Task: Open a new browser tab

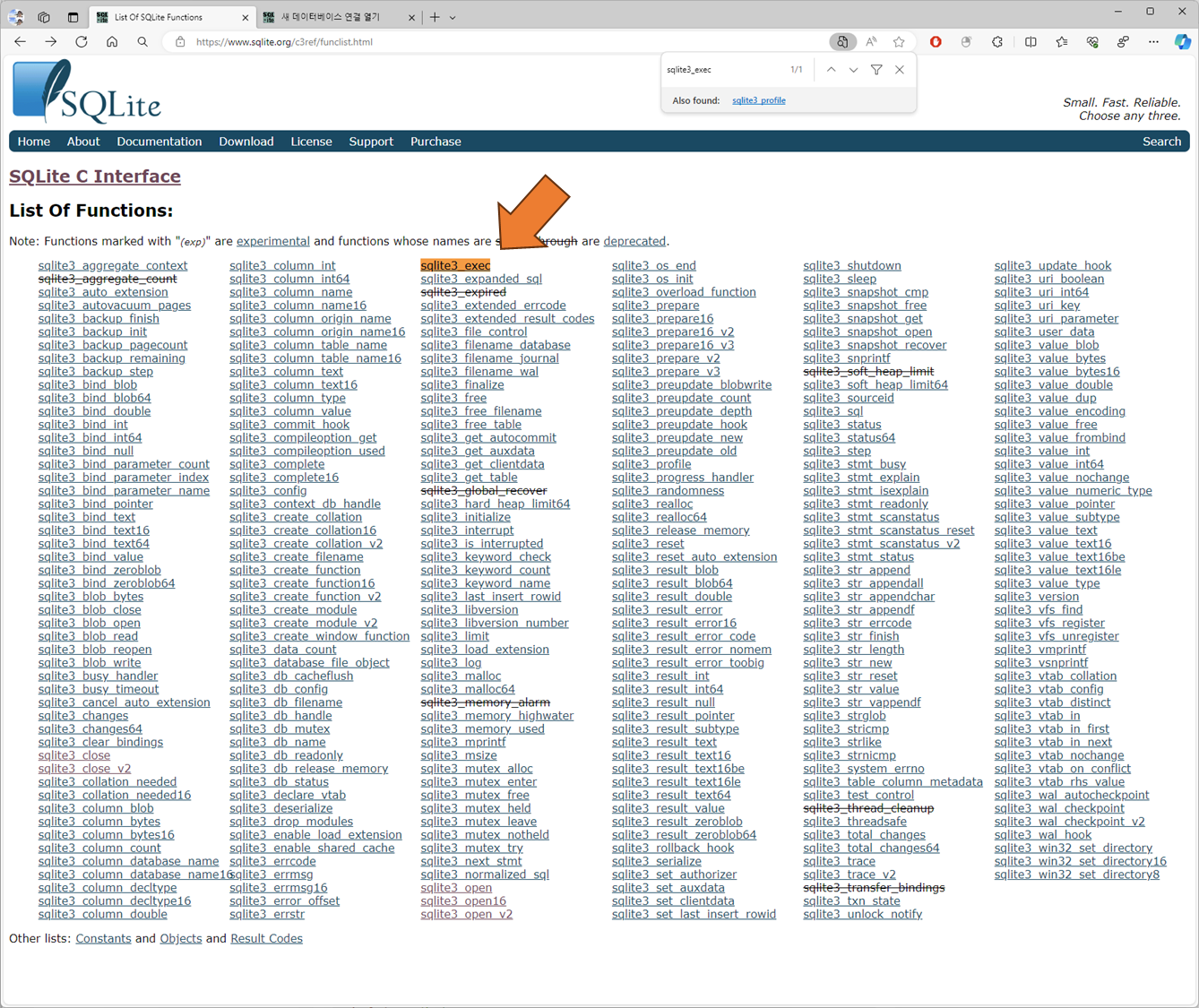Action: tap(435, 17)
